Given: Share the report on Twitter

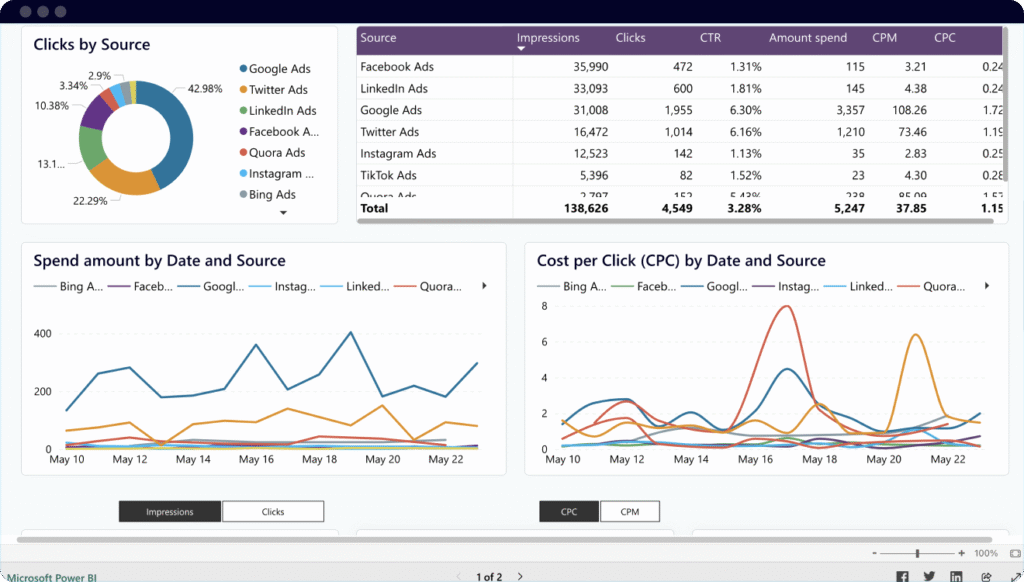Looking at the screenshot, I should 929,576.
